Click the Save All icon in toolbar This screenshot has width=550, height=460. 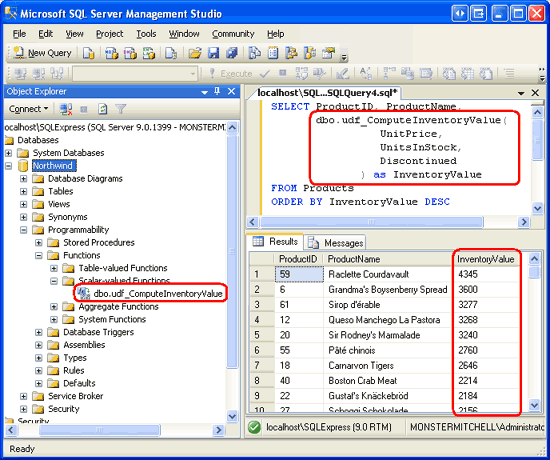tap(231, 53)
